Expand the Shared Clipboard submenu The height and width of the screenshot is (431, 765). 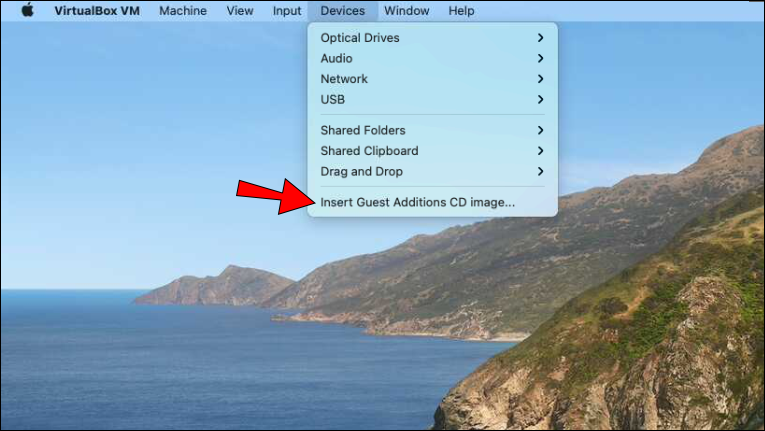(x=432, y=151)
